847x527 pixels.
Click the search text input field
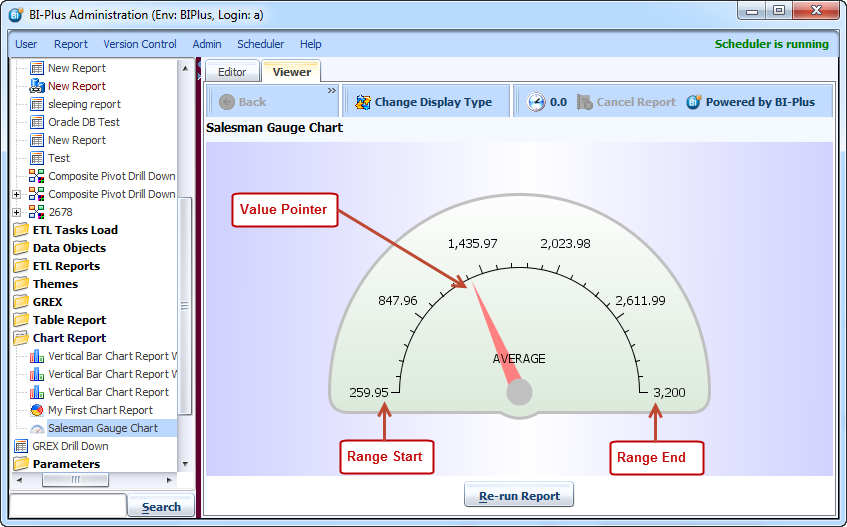coord(67,506)
